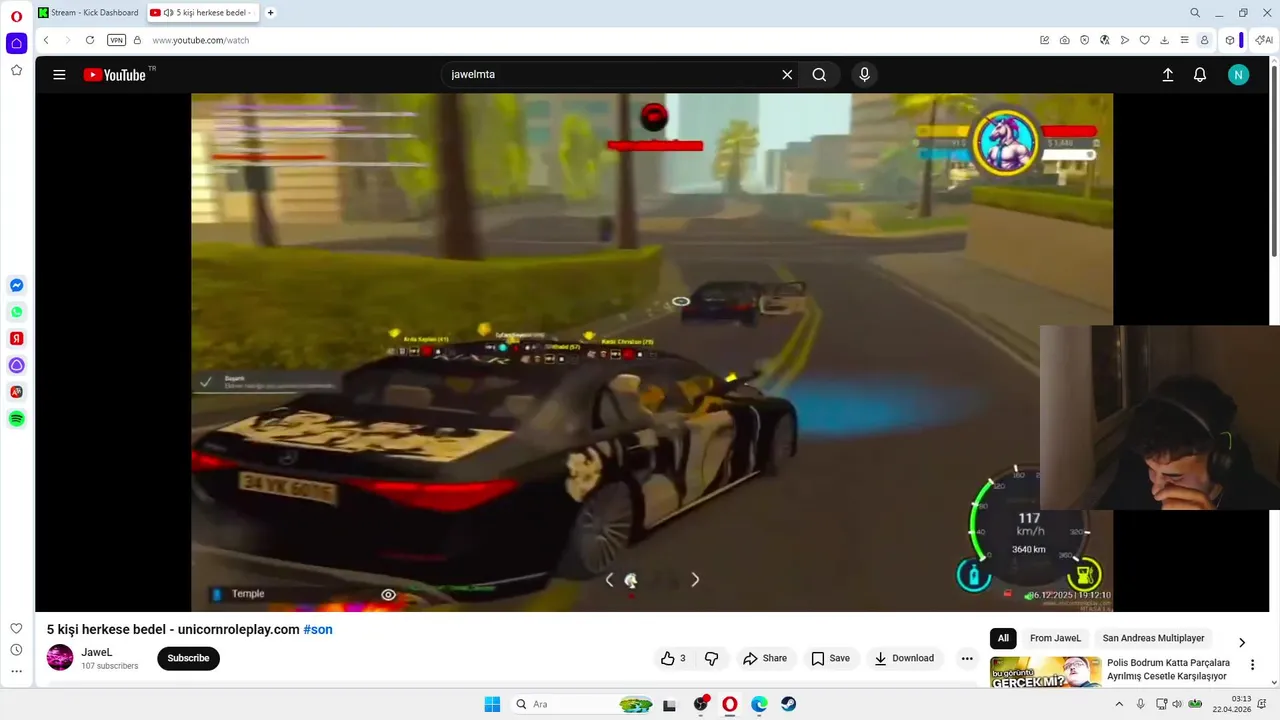Image resolution: width=1280 pixels, height=720 pixels.
Task: Download the video
Action: tap(904, 658)
